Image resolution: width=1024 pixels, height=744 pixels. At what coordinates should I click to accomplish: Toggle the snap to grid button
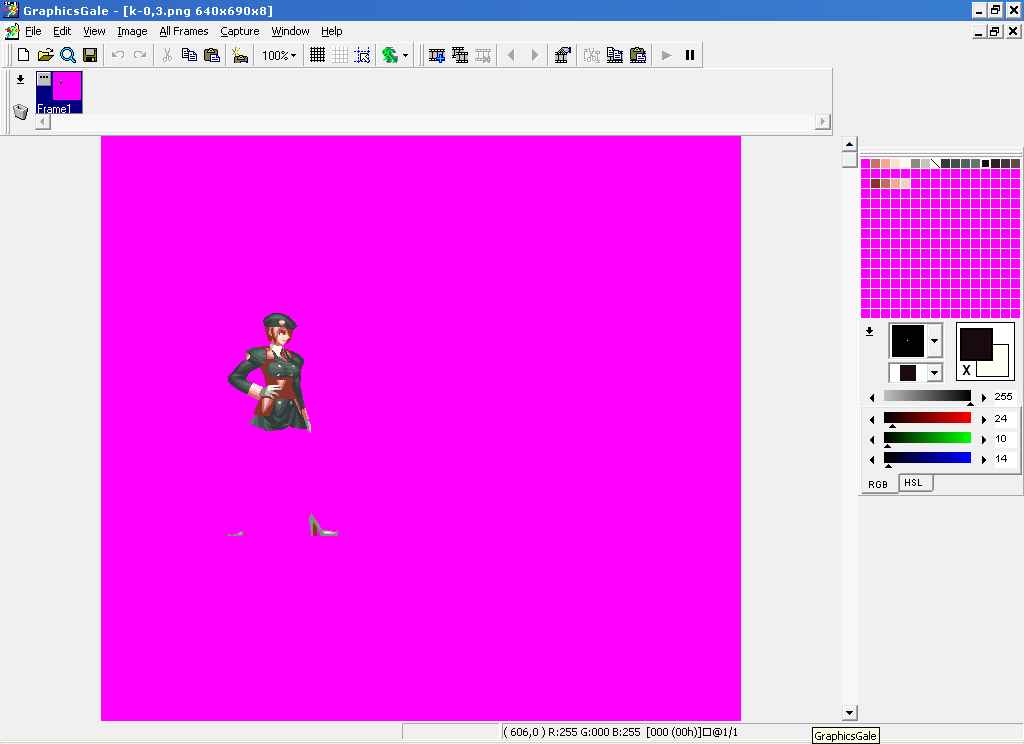362,55
